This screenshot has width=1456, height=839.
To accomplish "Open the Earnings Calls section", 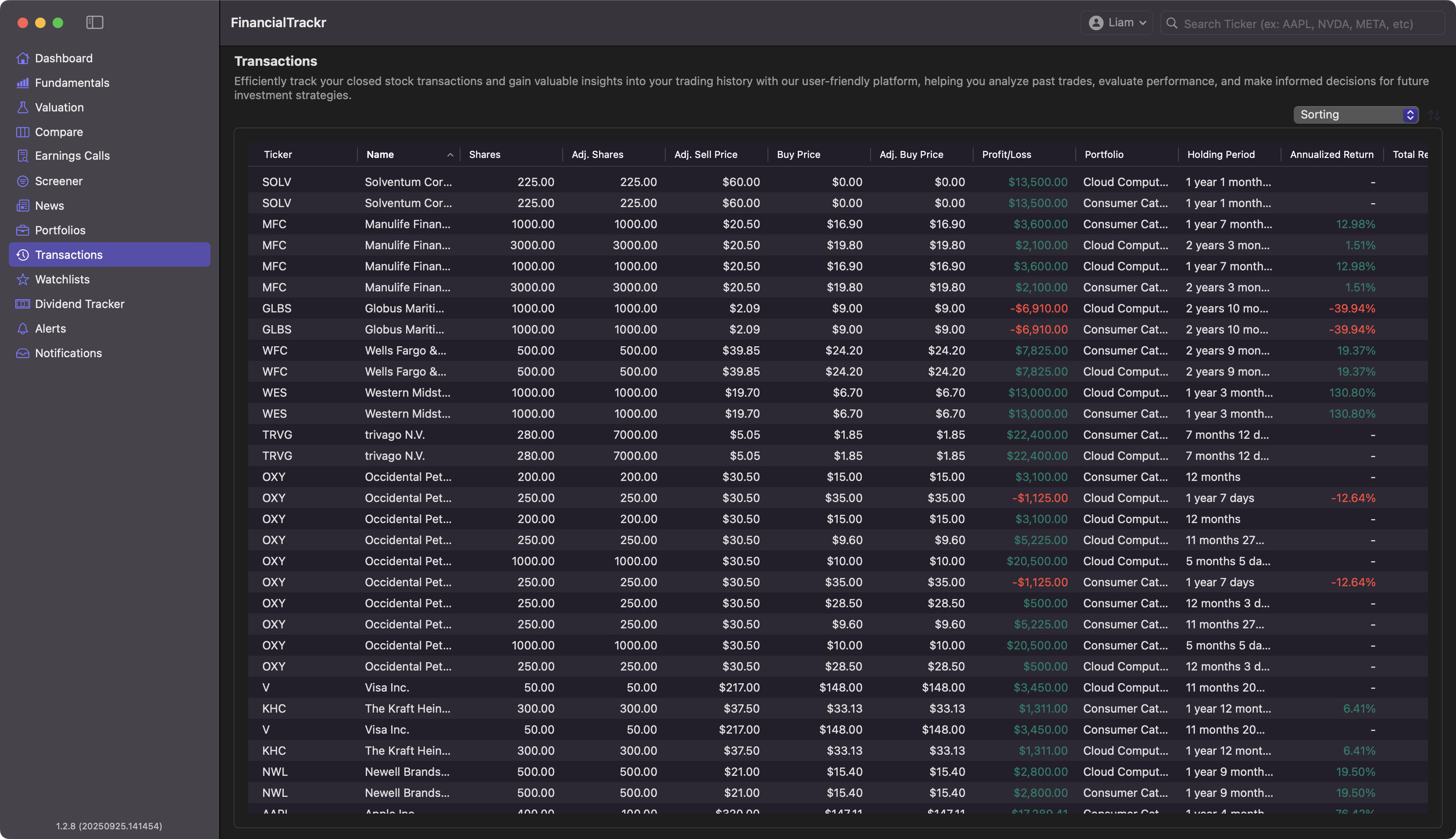I will [x=72, y=156].
